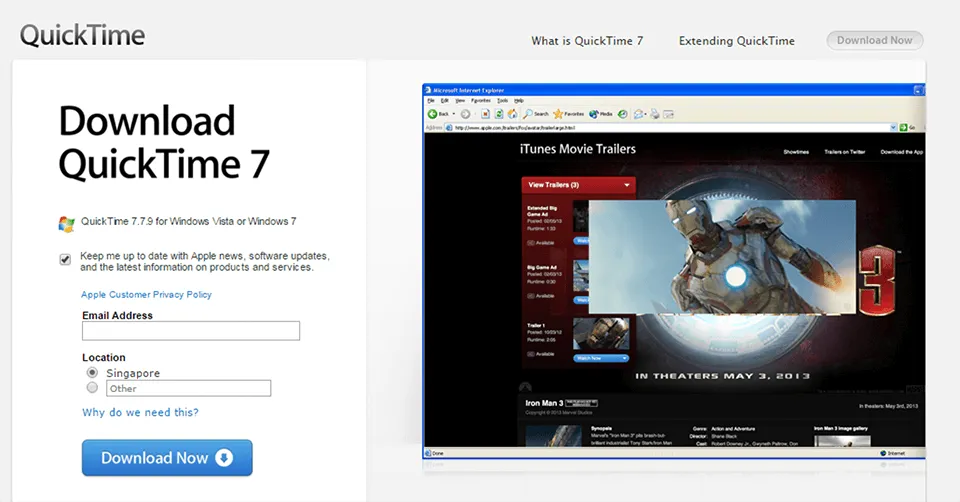Click the iTunes Movie Trailers heading
Viewport: 960px width, 502px height.
pos(577,149)
